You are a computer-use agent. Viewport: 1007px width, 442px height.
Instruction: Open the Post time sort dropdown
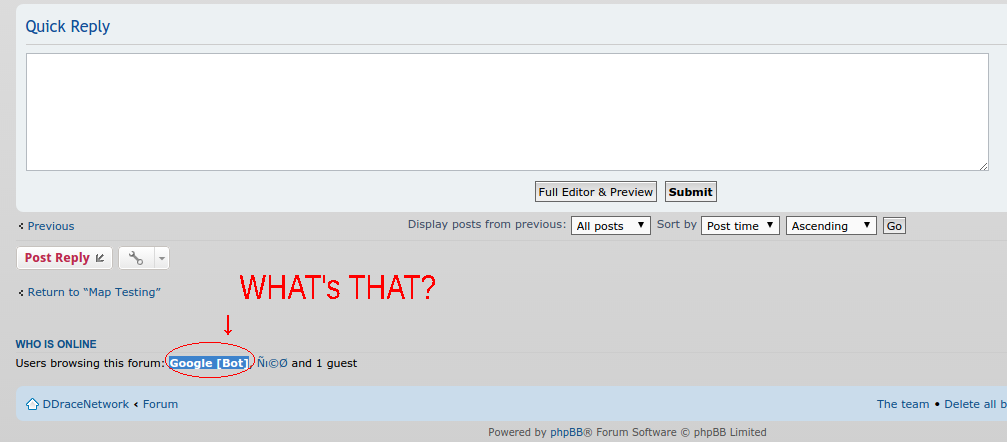740,226
